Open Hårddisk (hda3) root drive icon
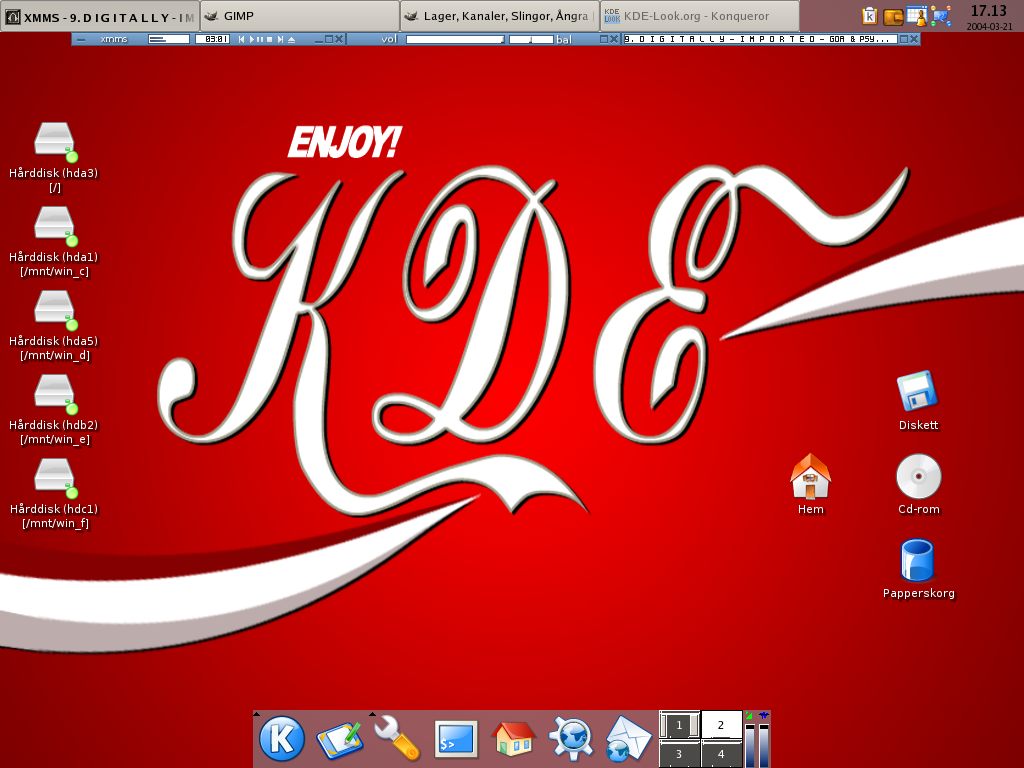The height and width of the screenshot is (768, 1024). pyautogui.click(x=55, y=142)
